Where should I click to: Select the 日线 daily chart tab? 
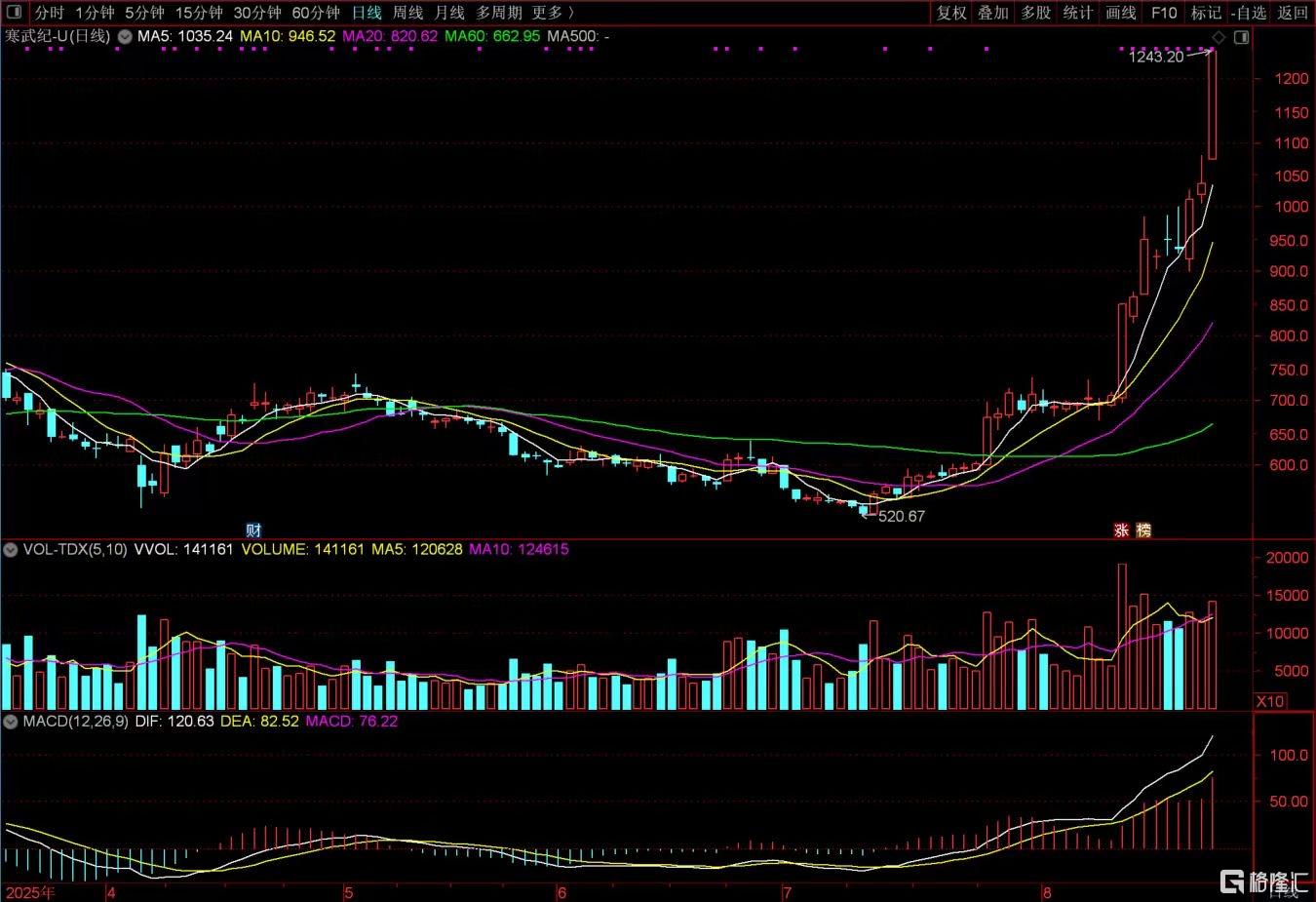point(367,13)
